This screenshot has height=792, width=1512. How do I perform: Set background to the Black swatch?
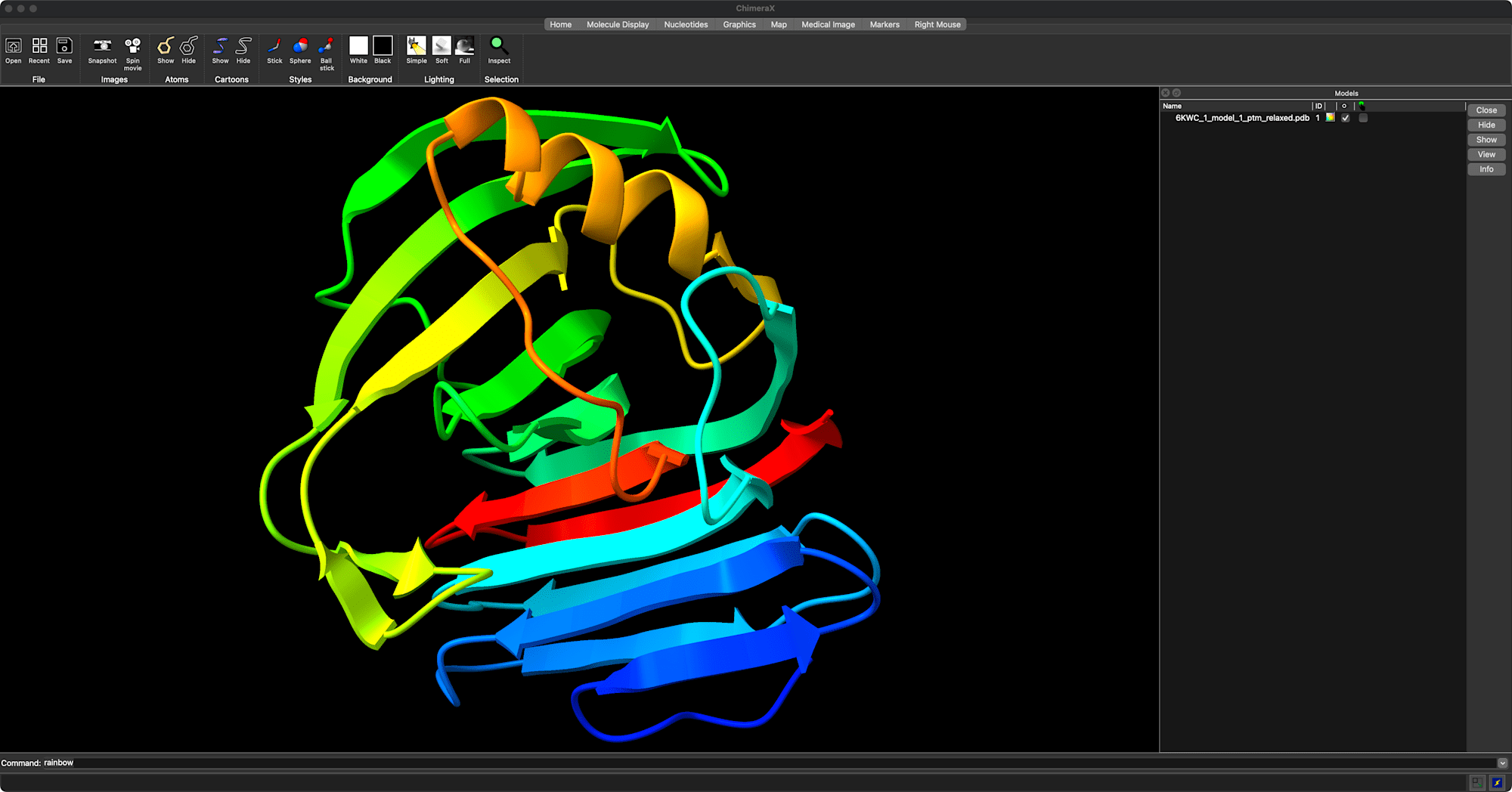pyautogui.click(x=383, y=45)
